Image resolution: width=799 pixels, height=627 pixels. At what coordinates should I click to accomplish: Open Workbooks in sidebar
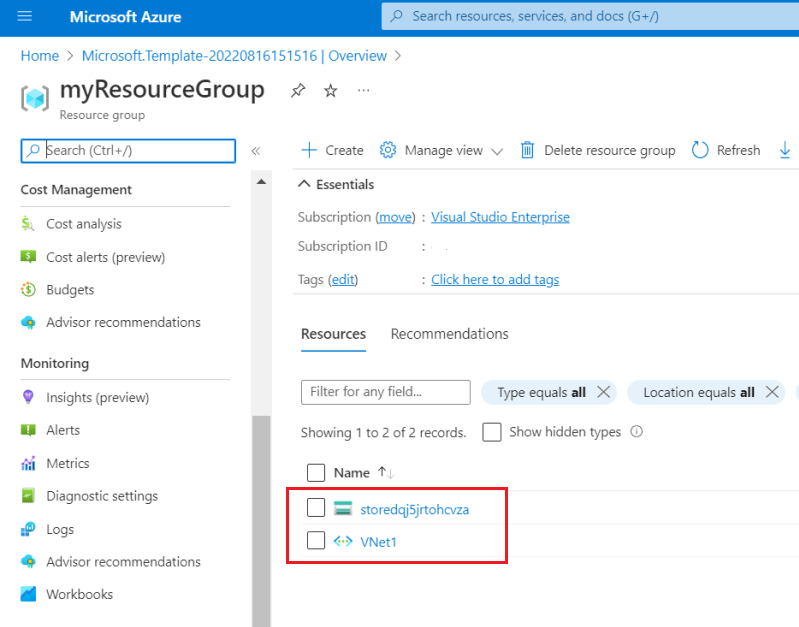pos(79,594)
